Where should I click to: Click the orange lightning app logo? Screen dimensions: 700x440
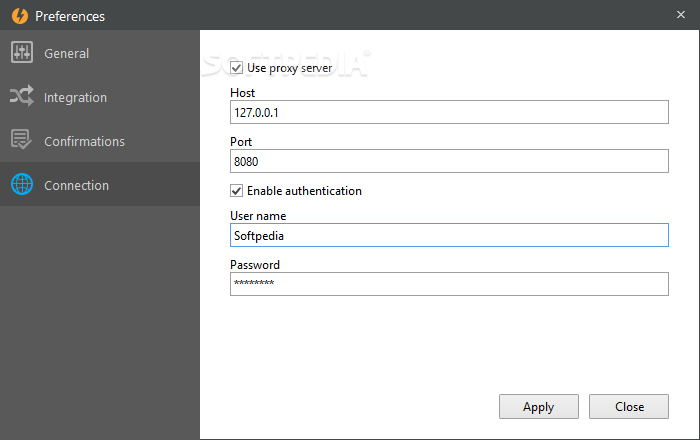[x=20, y=16]
